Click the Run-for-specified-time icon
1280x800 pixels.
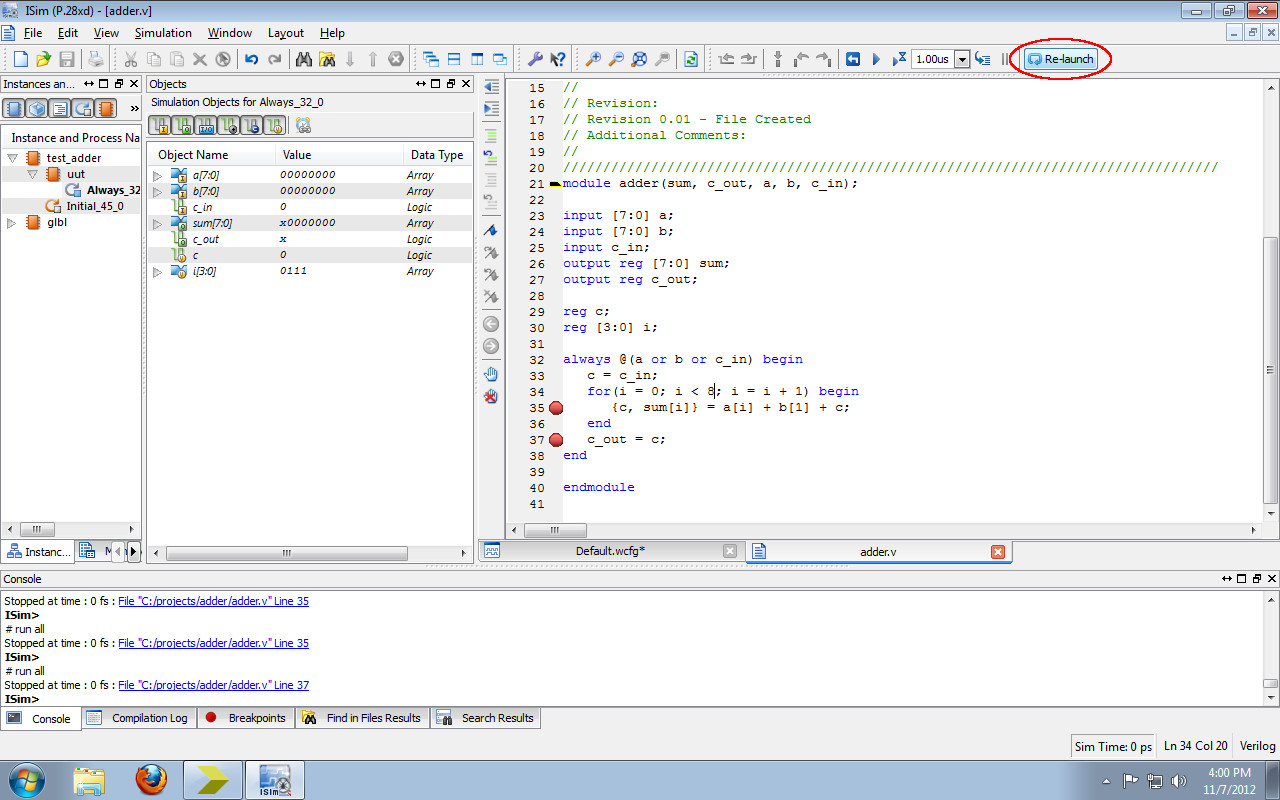click(x=899, y=59)
